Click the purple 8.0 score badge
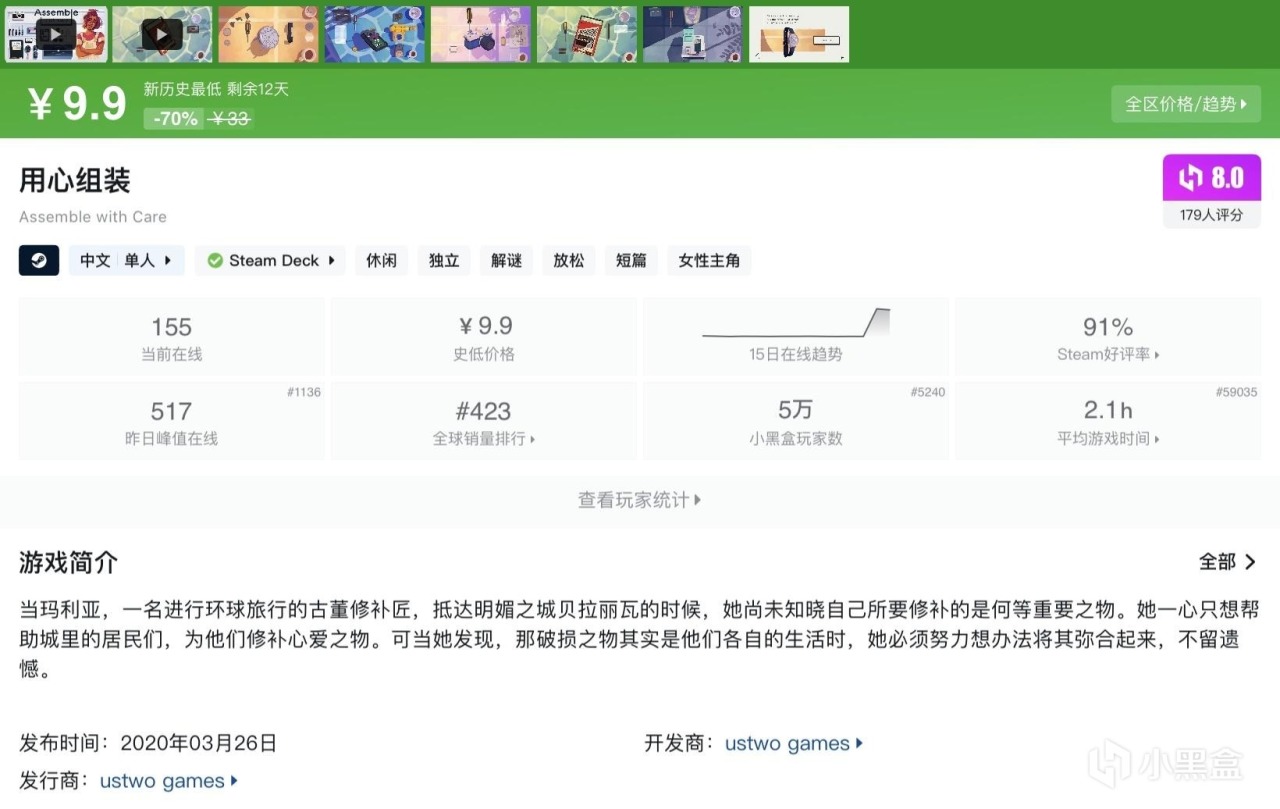 point(1212,178)
